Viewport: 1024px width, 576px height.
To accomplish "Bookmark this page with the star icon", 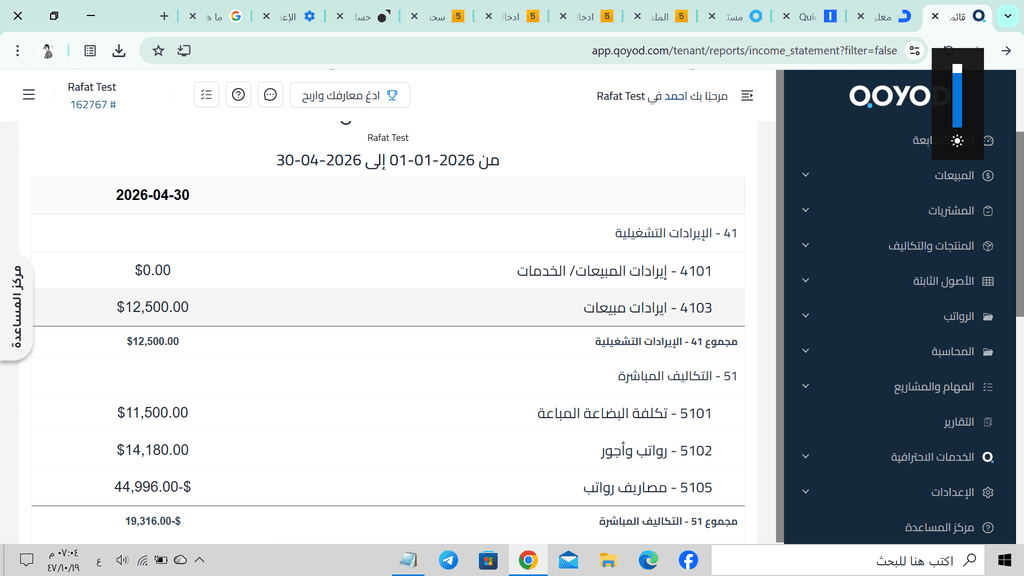I will [158, 50].
